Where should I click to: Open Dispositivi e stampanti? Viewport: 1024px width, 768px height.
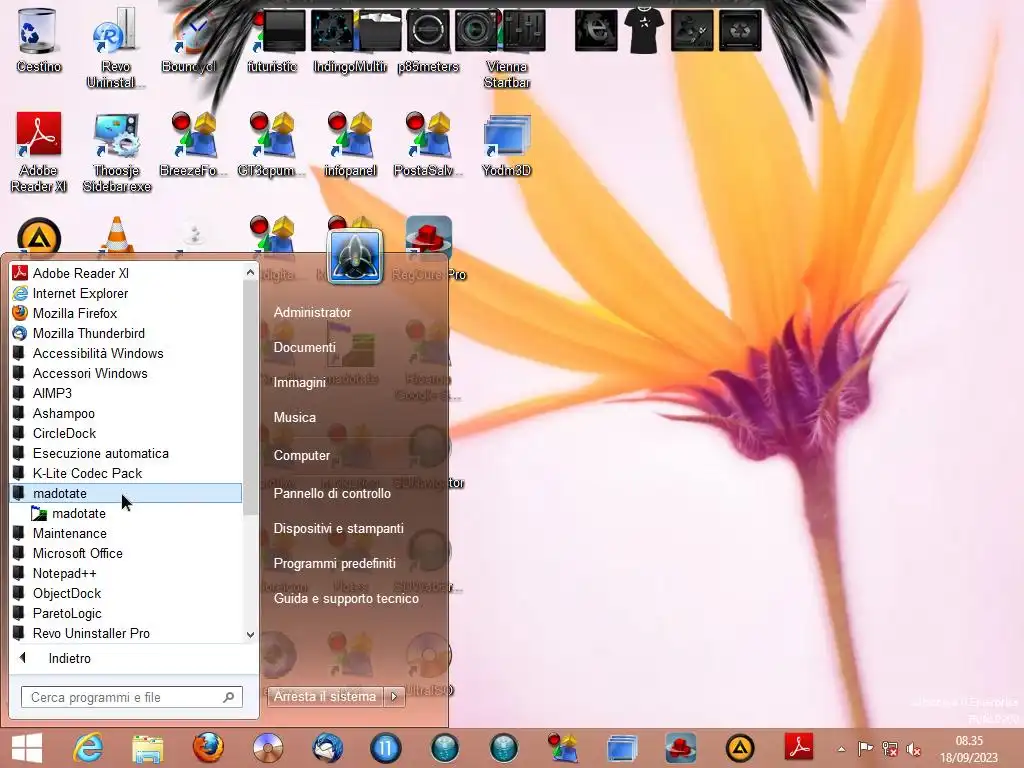(x=338, y=528)
